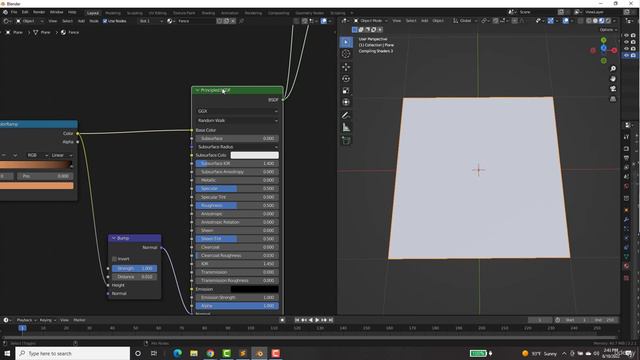Switch to the UV Editing workspace tab
640x360 pixels.
tap(157, 13)
